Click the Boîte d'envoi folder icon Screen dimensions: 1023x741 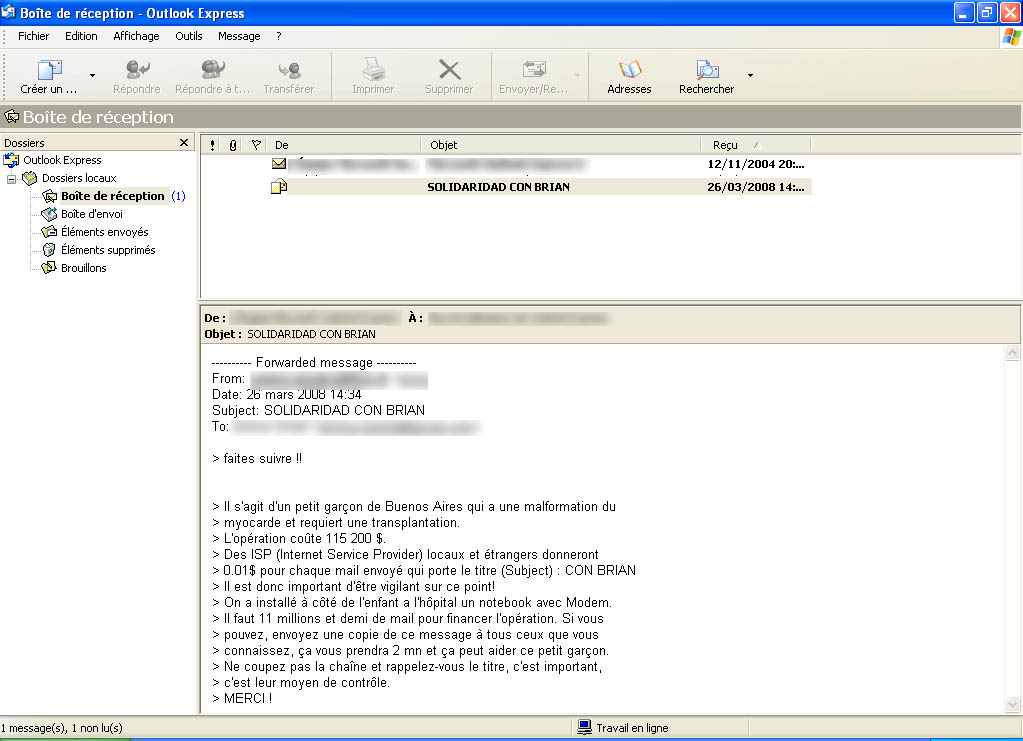(x=49, y=214)
